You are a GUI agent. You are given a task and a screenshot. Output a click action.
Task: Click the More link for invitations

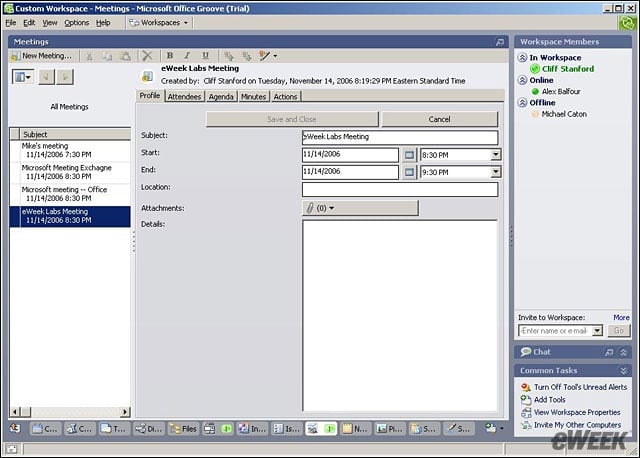click(x=621, y=317)
